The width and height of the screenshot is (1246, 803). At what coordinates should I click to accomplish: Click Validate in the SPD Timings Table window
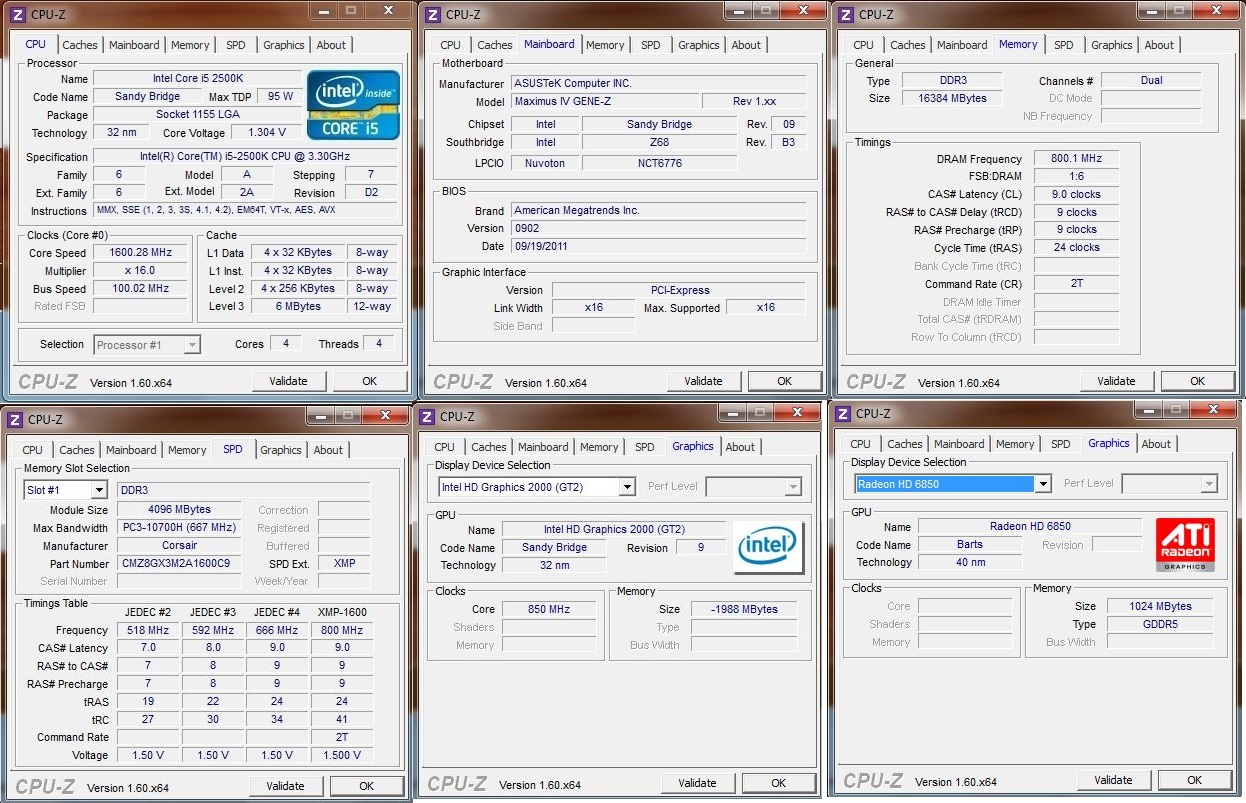tap(285, 786)
